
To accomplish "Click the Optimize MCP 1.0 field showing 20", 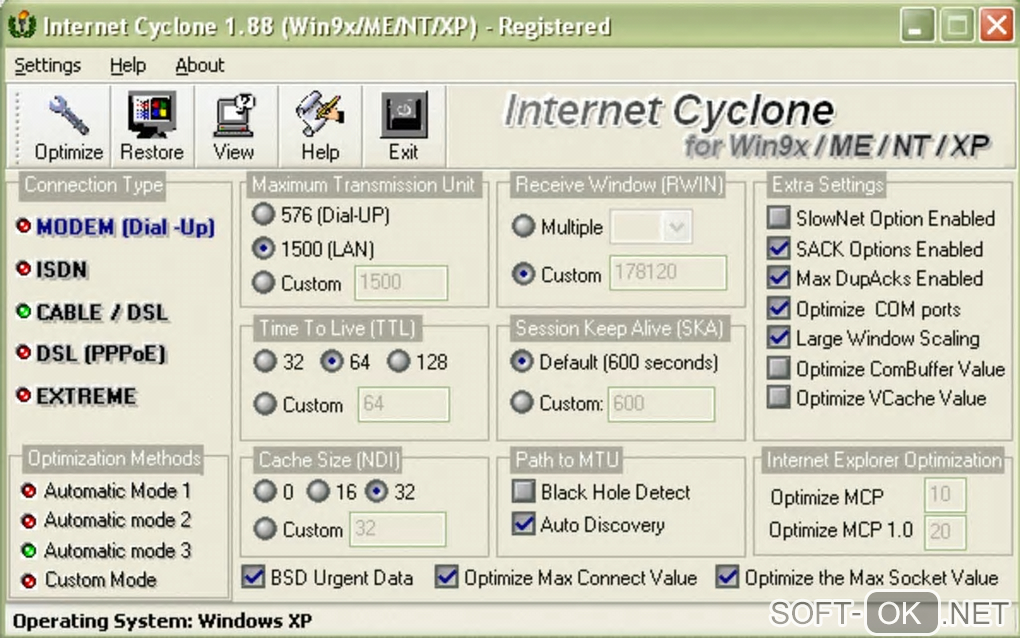I will (945, 532).
